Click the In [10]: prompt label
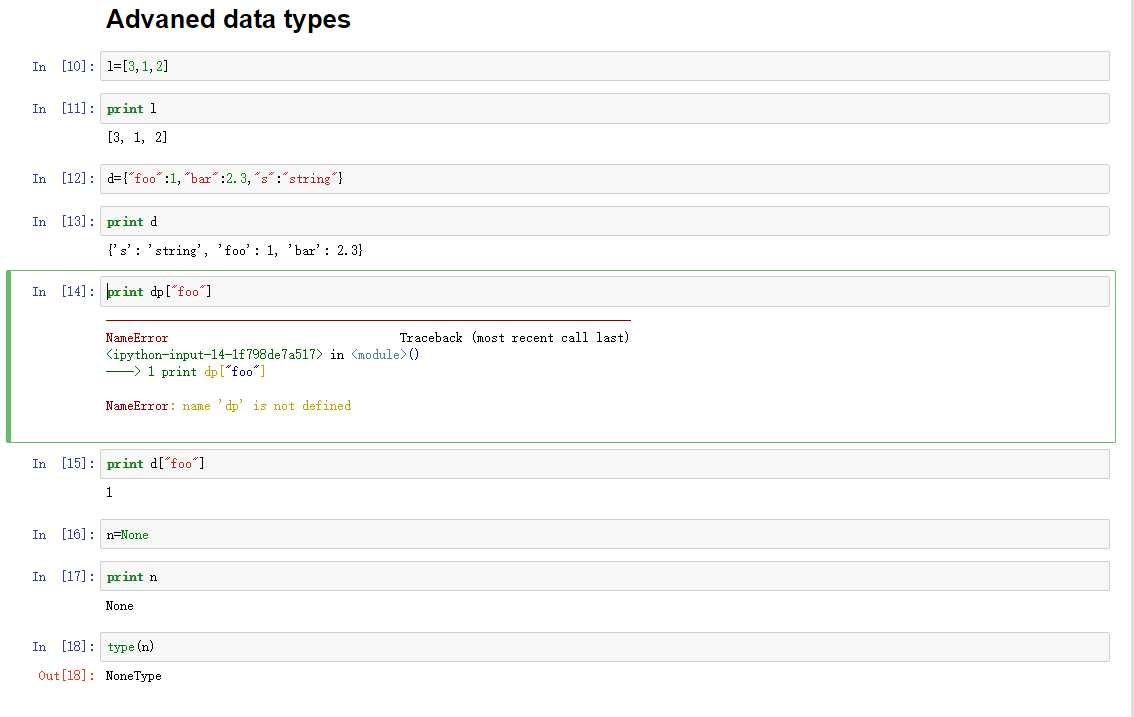 point(63,67)
